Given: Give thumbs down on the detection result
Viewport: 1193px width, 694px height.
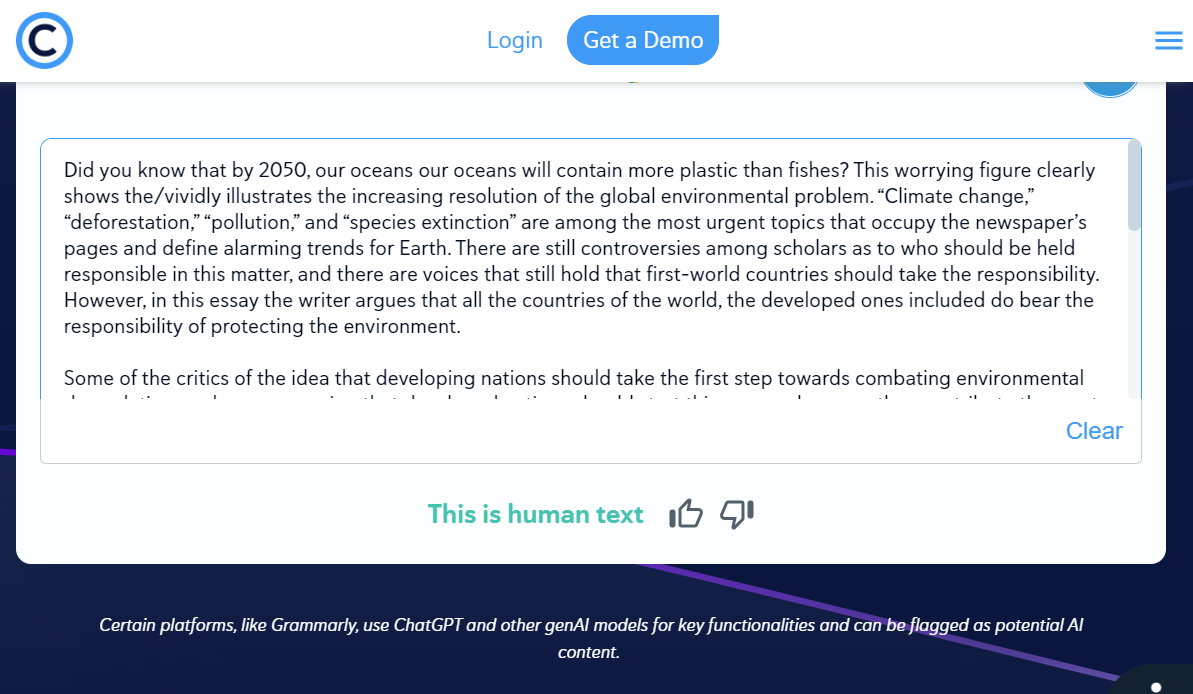Looking at the screenshot, I should tap(737, 514).
